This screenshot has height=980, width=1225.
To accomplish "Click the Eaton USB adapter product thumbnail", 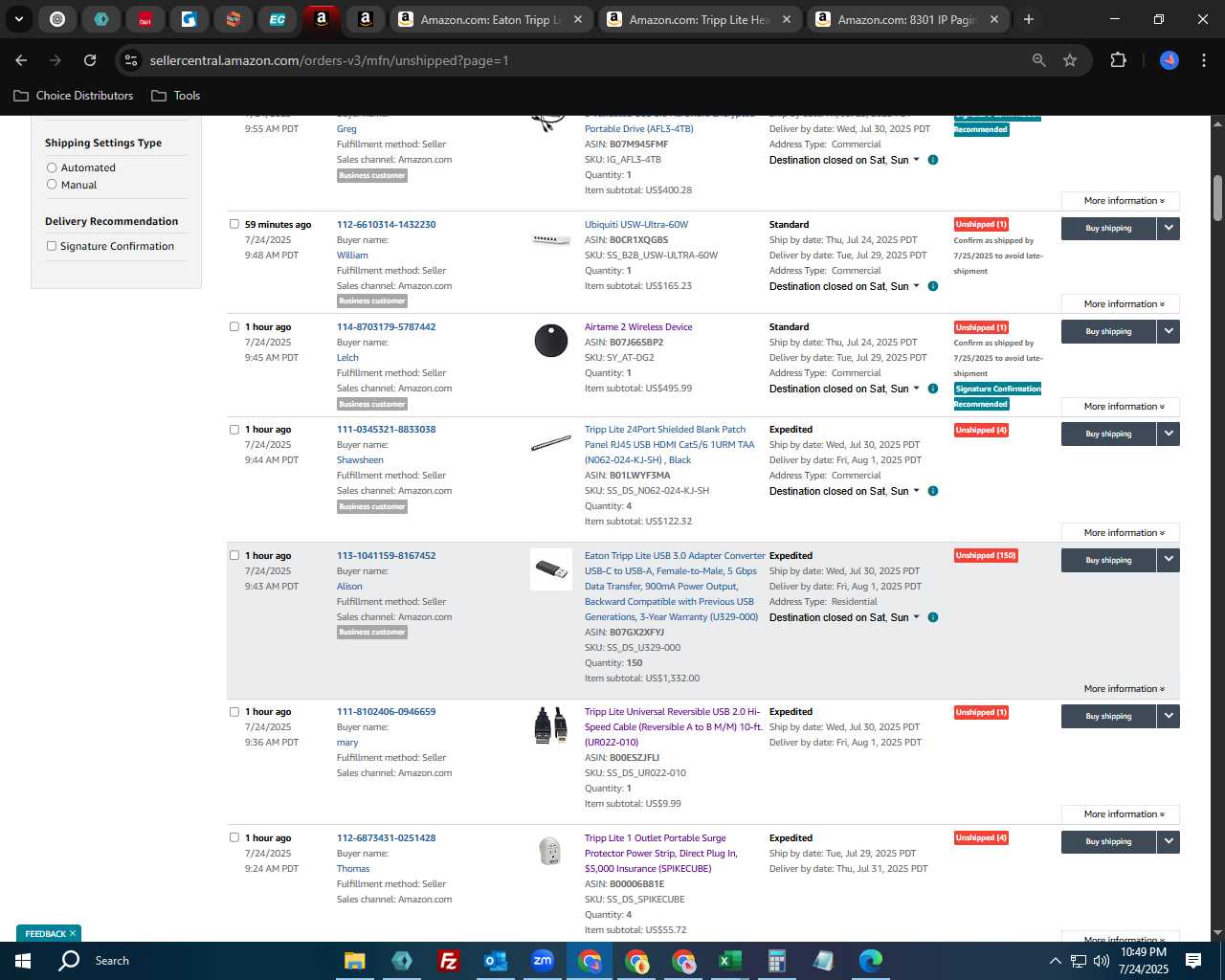I will point(550,569).
